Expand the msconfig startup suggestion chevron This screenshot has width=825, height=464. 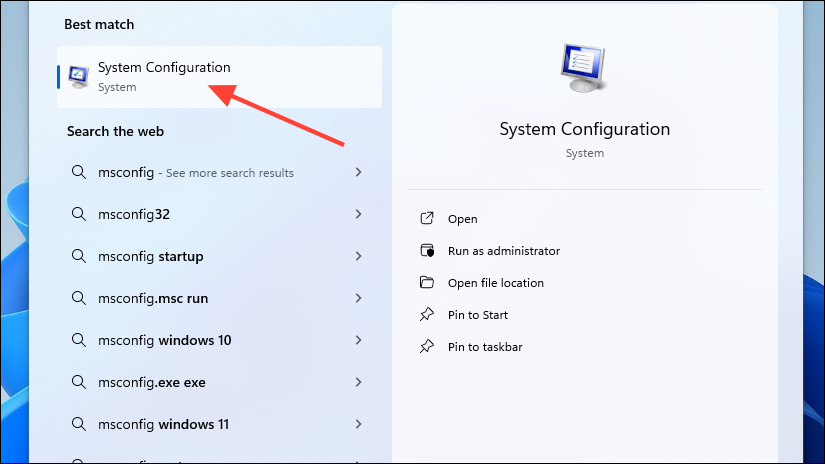(x=358, y=256)
